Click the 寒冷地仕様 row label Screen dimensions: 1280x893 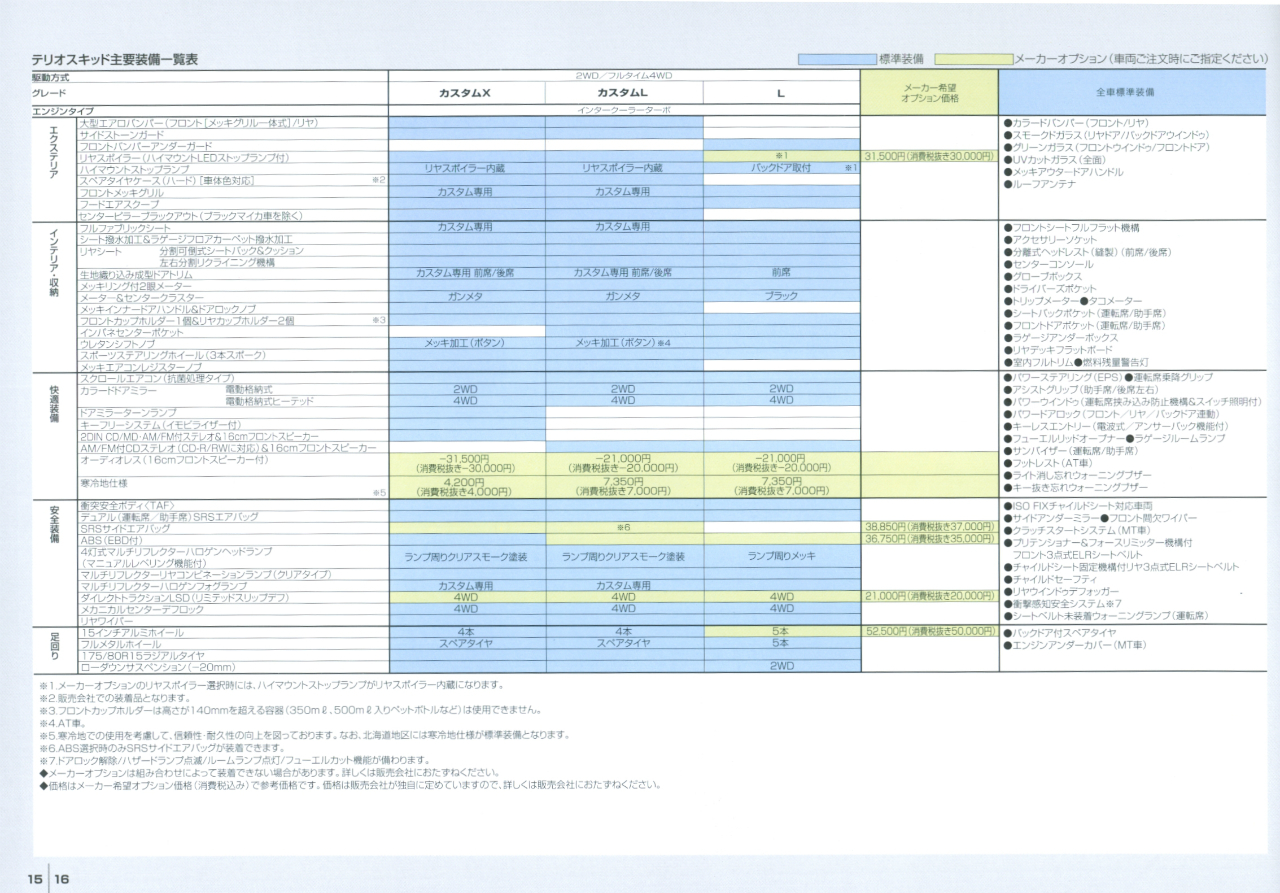point(103,484)
